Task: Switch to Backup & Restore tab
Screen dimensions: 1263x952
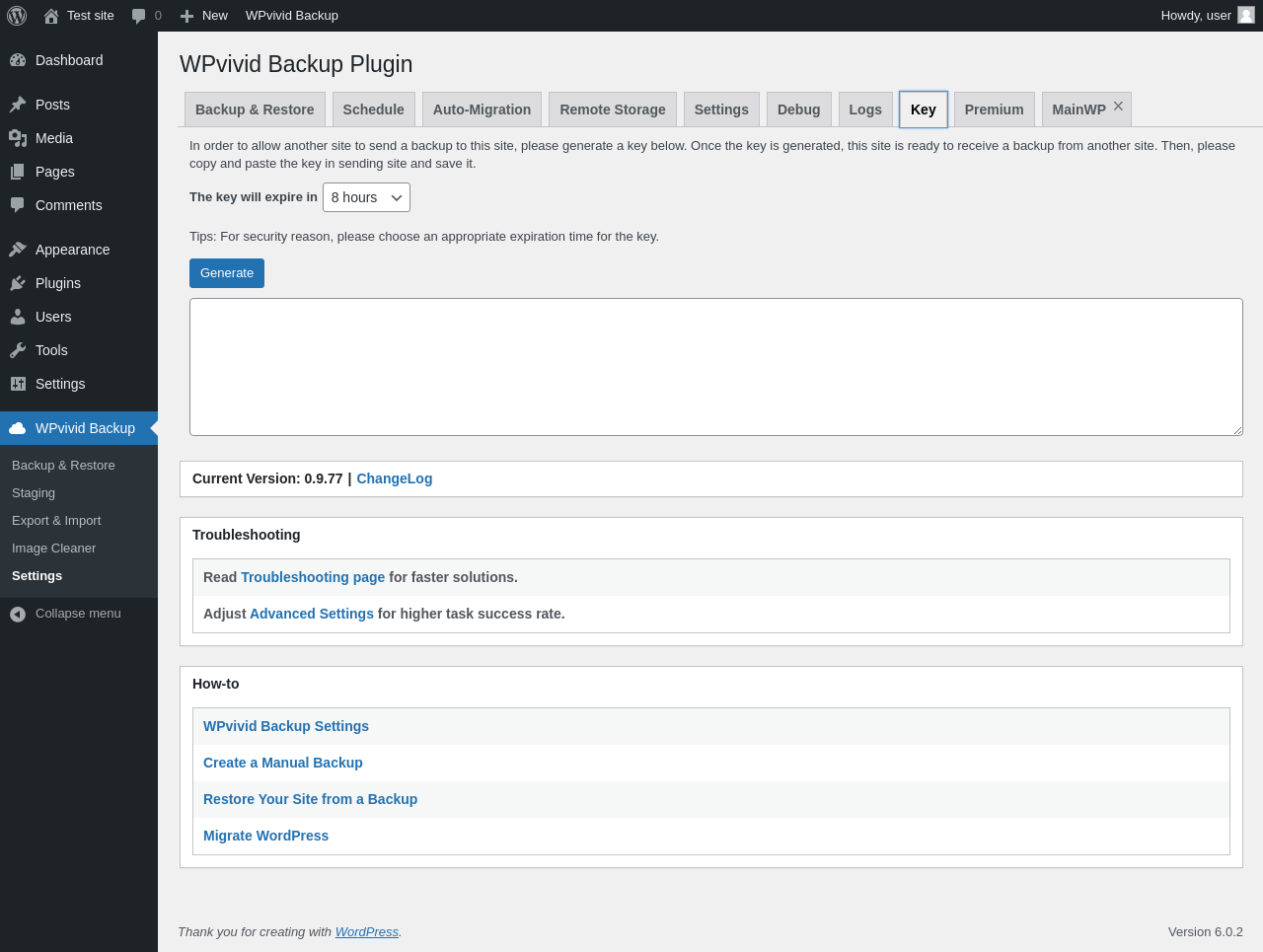Action: click(x=255, y=110)
